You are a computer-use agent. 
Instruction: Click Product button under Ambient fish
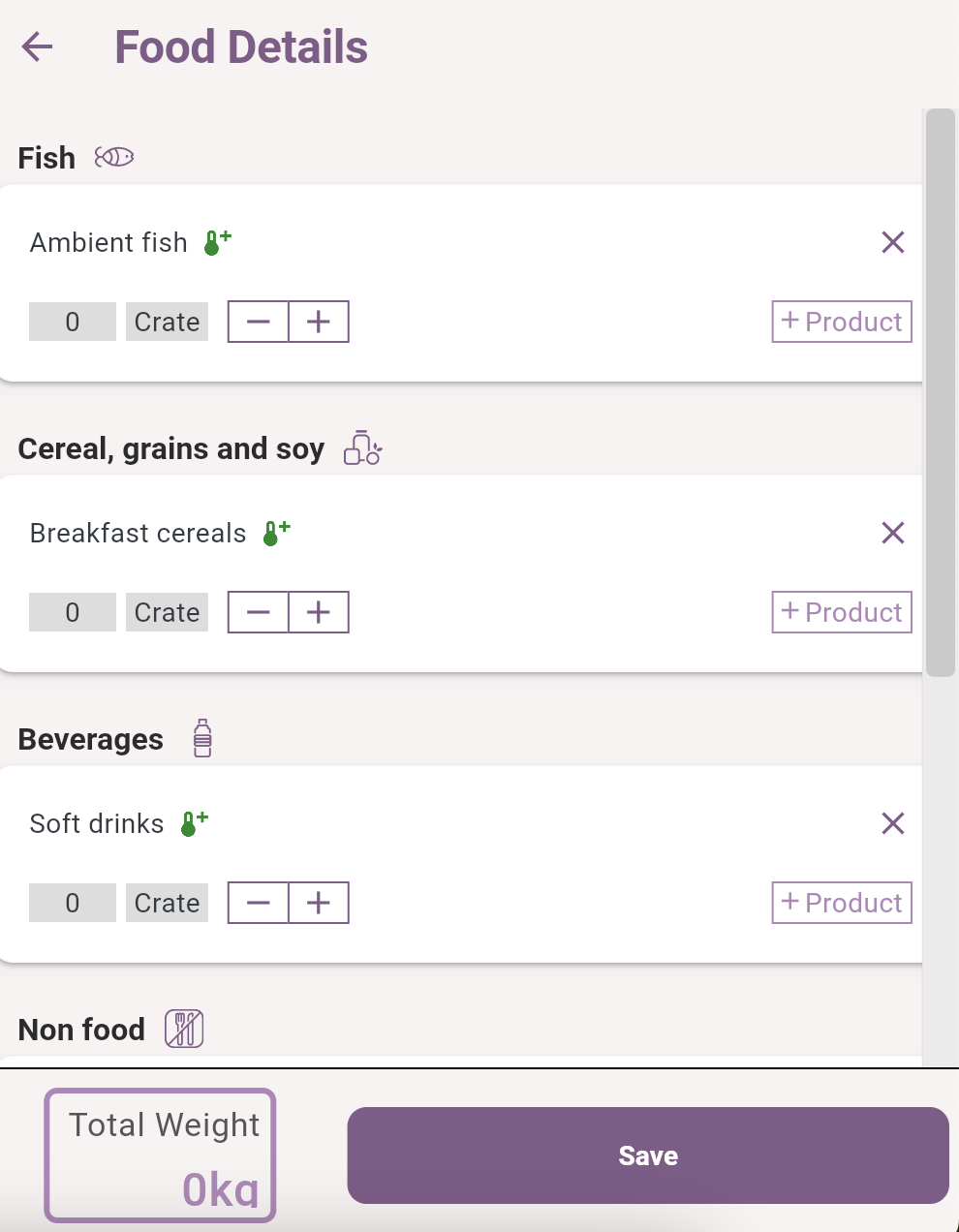point(841,322)
